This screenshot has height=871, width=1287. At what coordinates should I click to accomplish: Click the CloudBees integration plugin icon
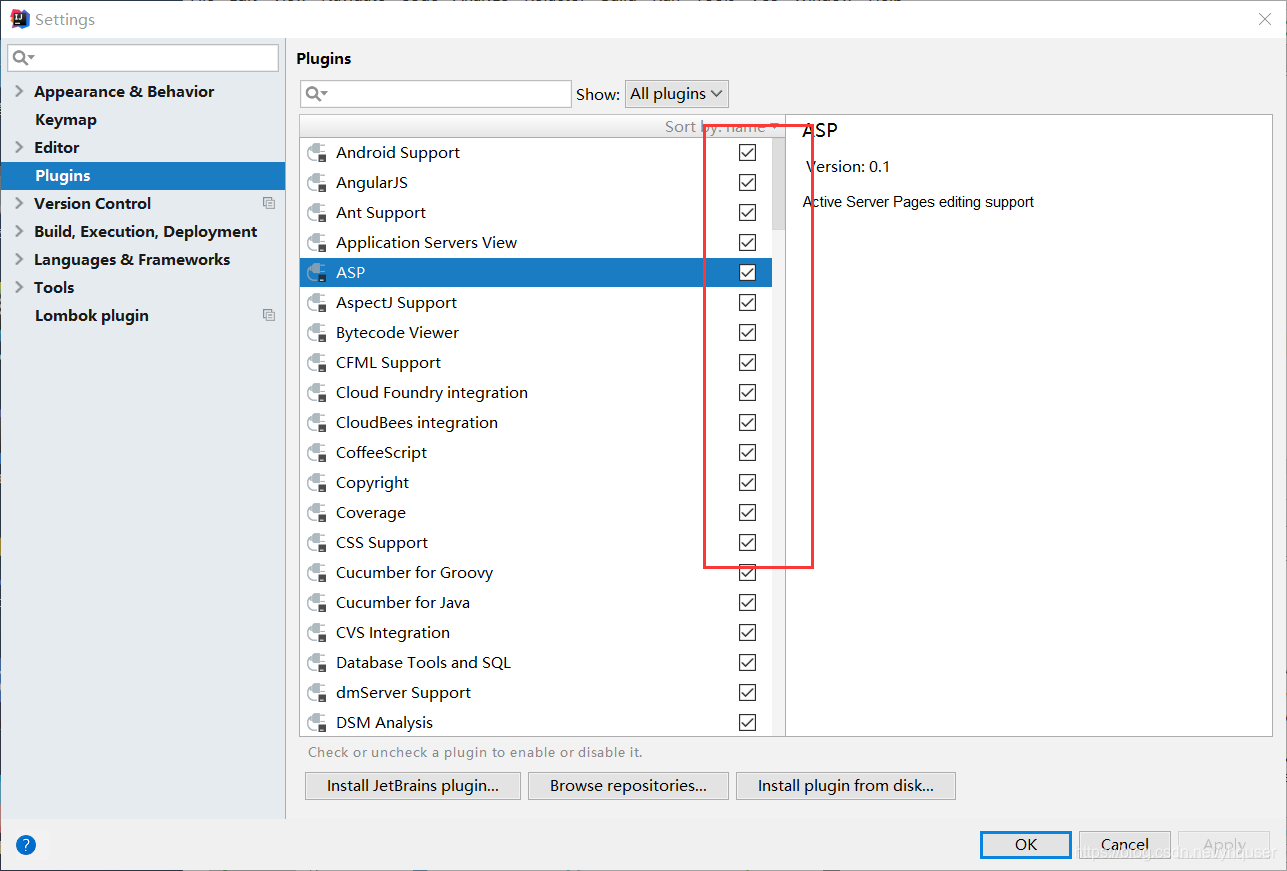point(318,423)
